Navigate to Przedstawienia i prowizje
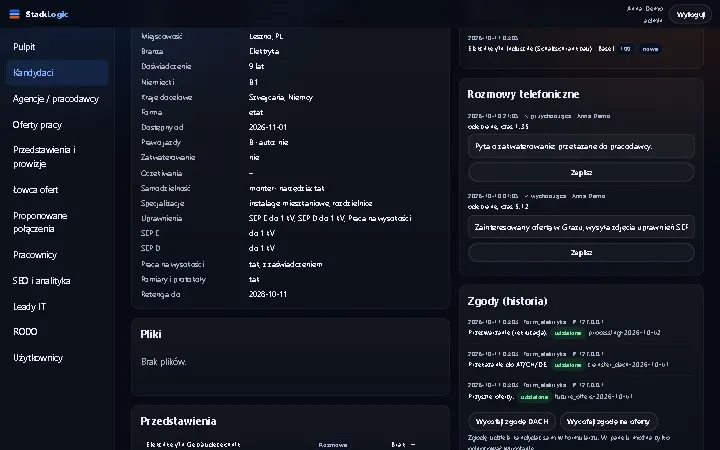 pyautogui.click(x=44, y=157)
